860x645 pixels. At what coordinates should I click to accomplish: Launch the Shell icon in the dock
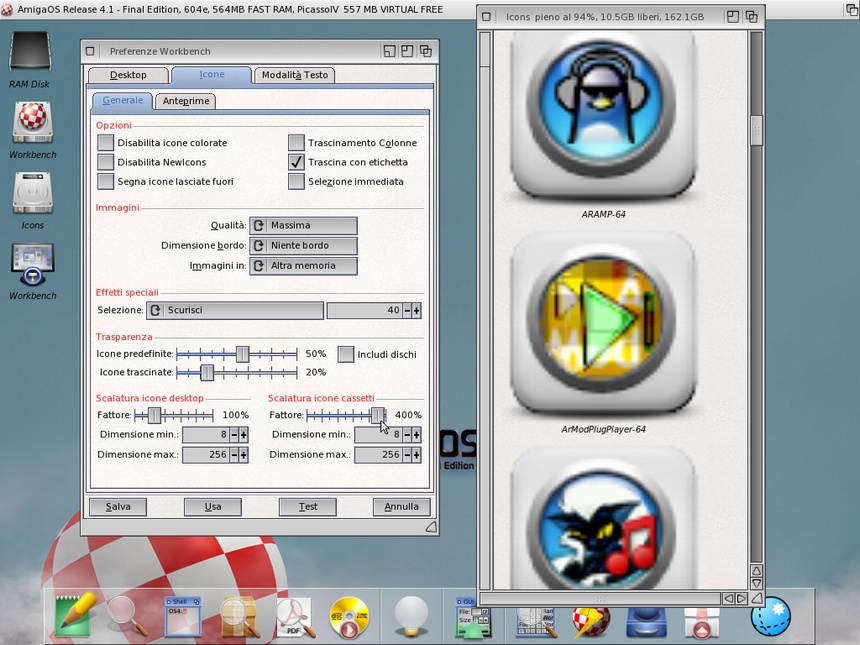(183, 616)
